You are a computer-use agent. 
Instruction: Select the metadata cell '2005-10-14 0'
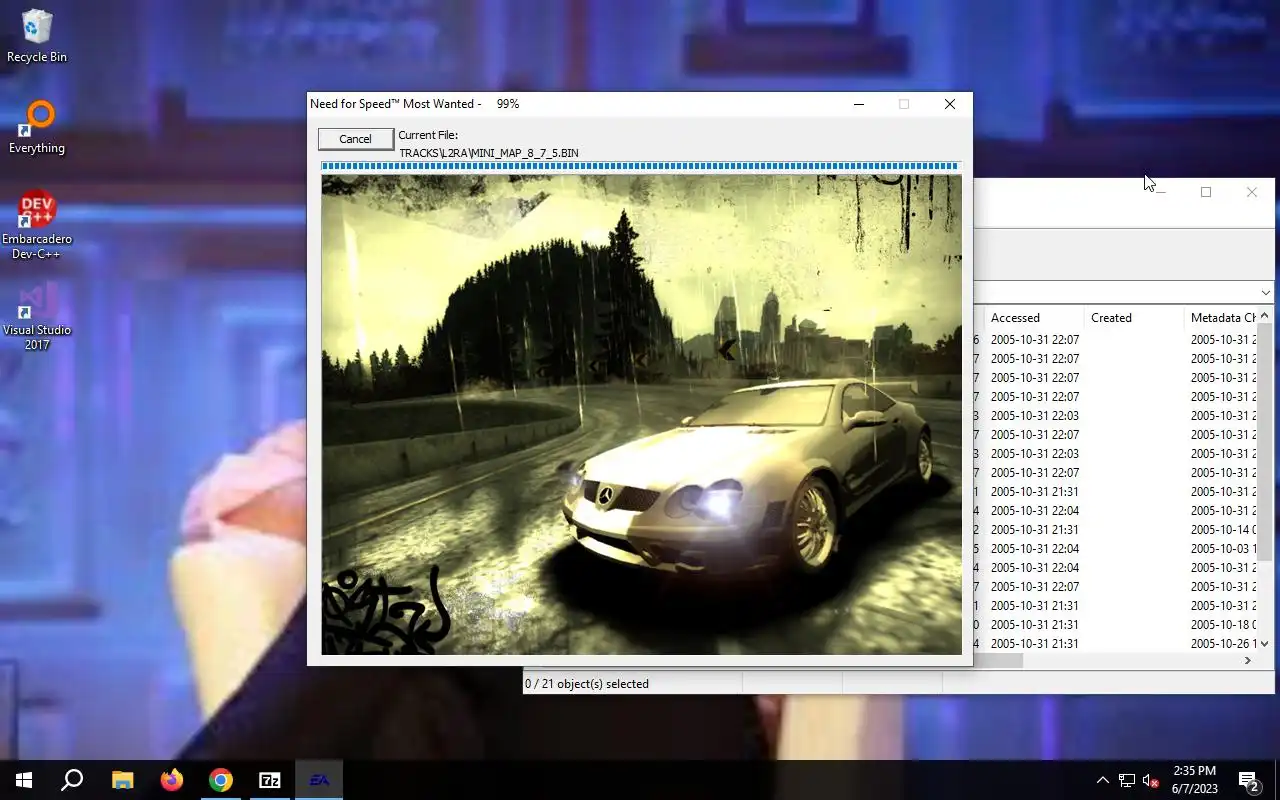[x=1223, y=529]
